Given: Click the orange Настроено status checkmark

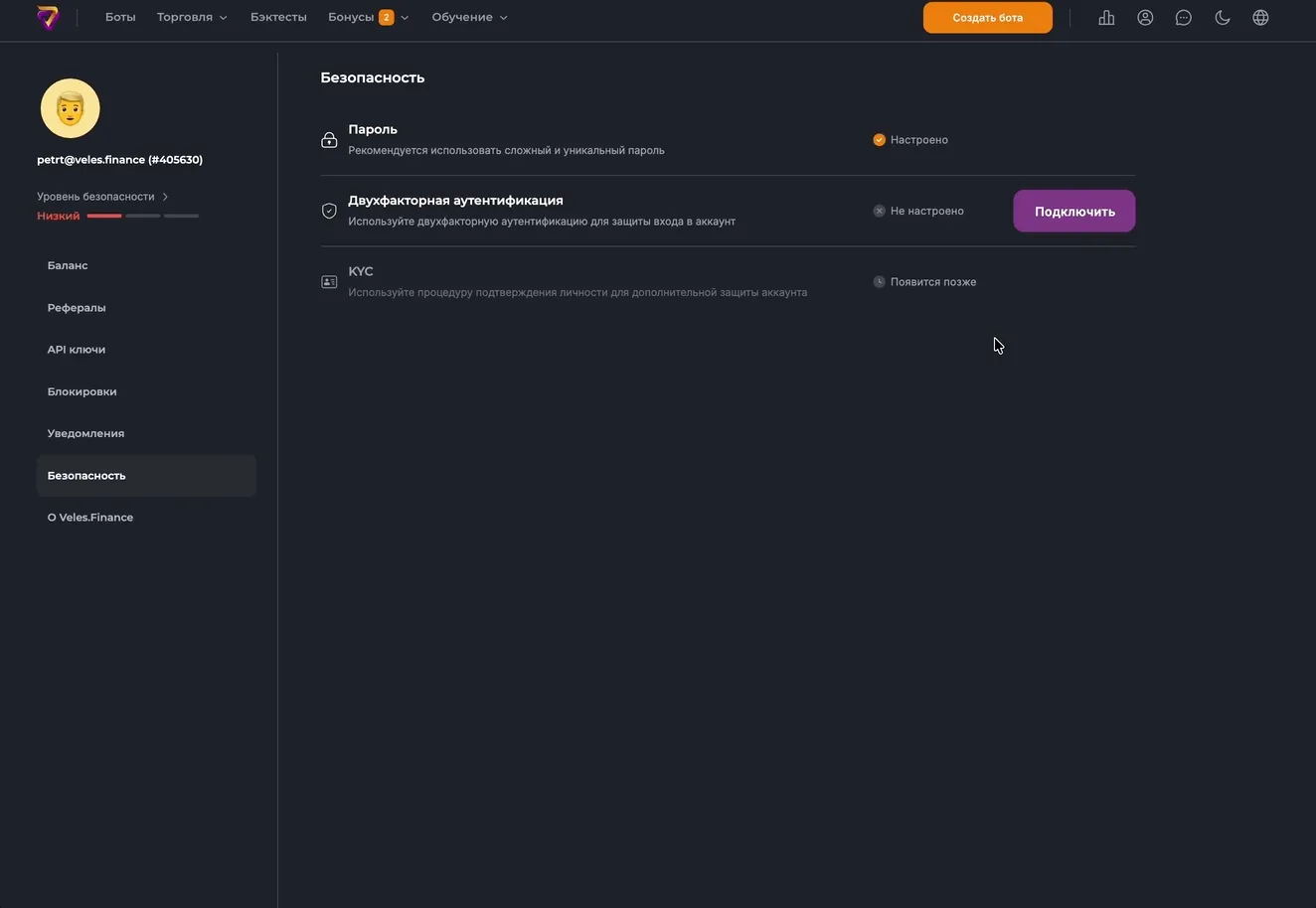Looking at the screenshot, I should tap(879, 140).
